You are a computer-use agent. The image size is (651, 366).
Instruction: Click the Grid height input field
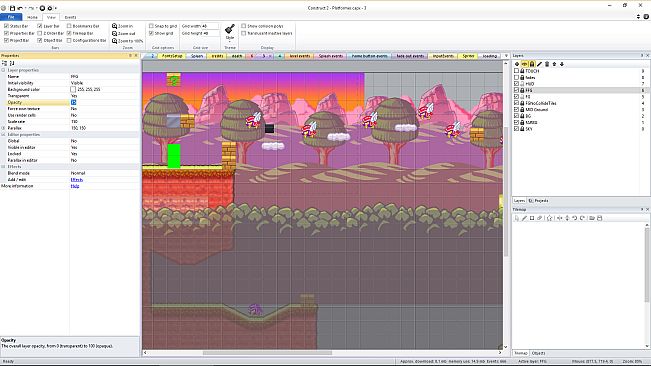point(210,33)
